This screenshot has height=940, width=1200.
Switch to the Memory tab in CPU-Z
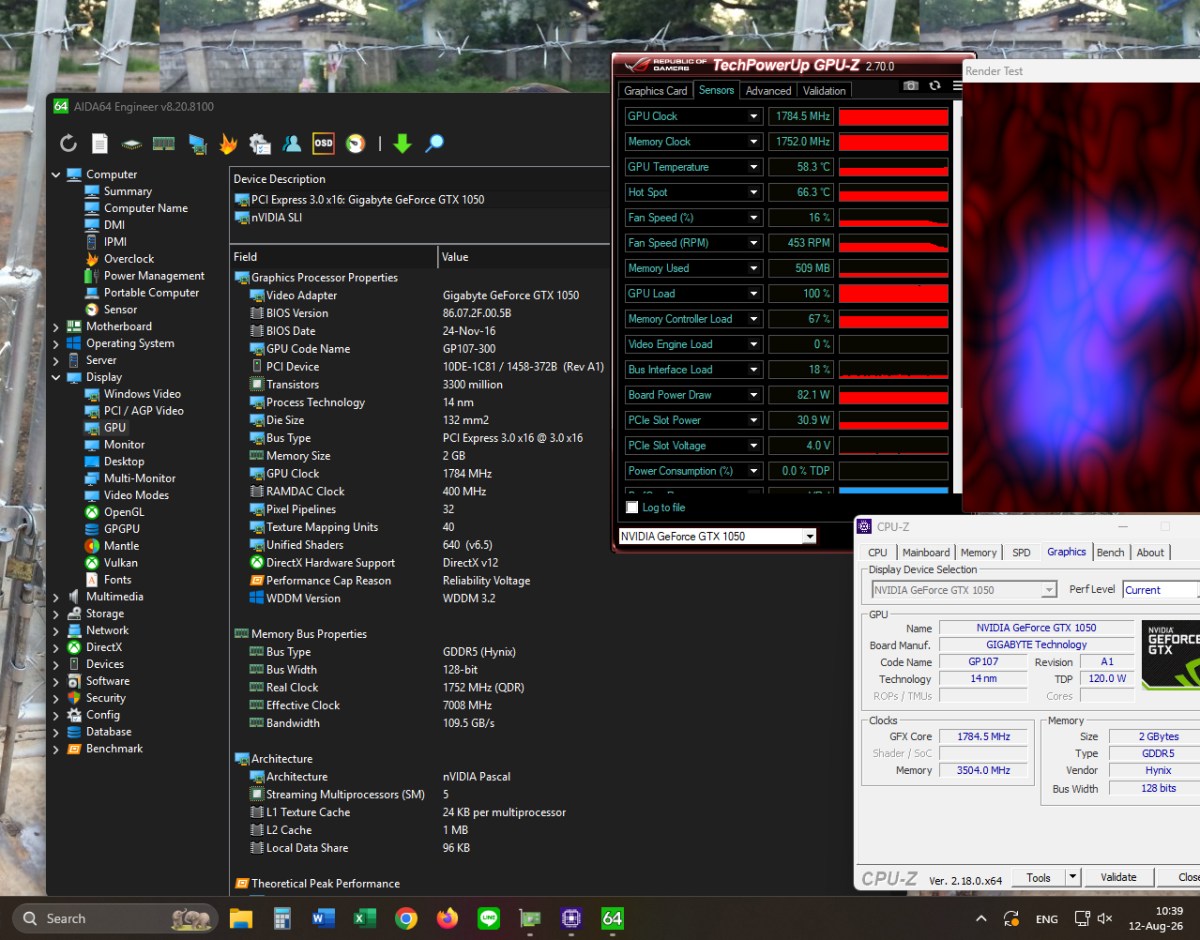(x=978, y=552)
